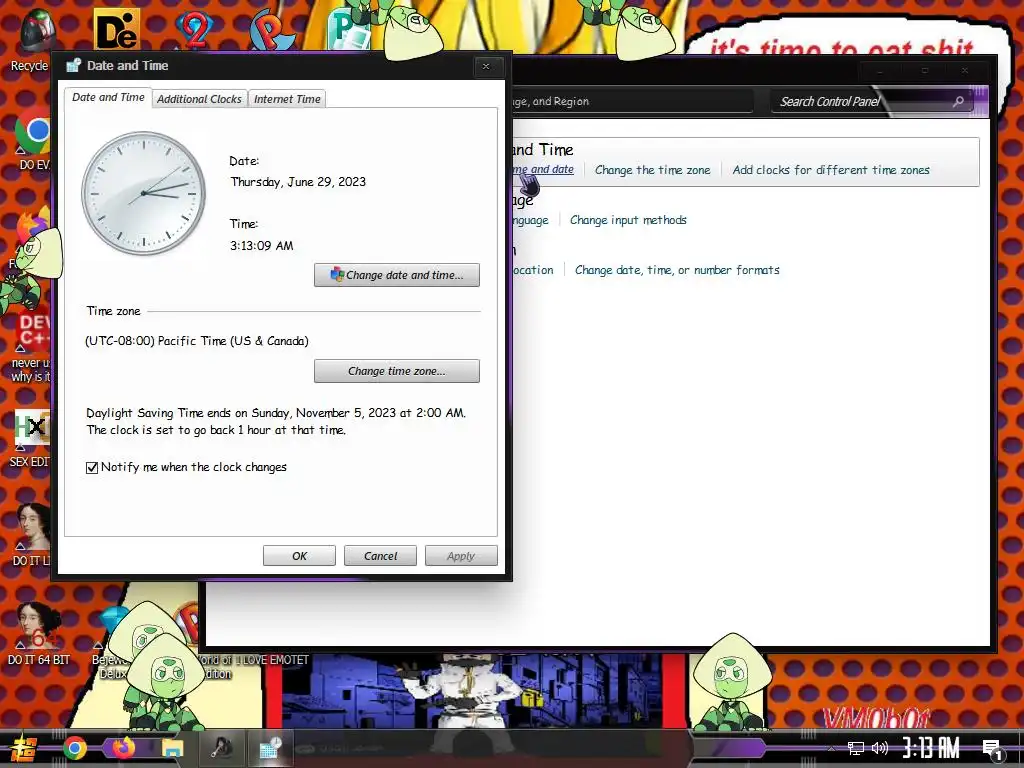Open the notification center icon
The height and width of the screenshot is (768, 1024).
(x=993, y=749)
